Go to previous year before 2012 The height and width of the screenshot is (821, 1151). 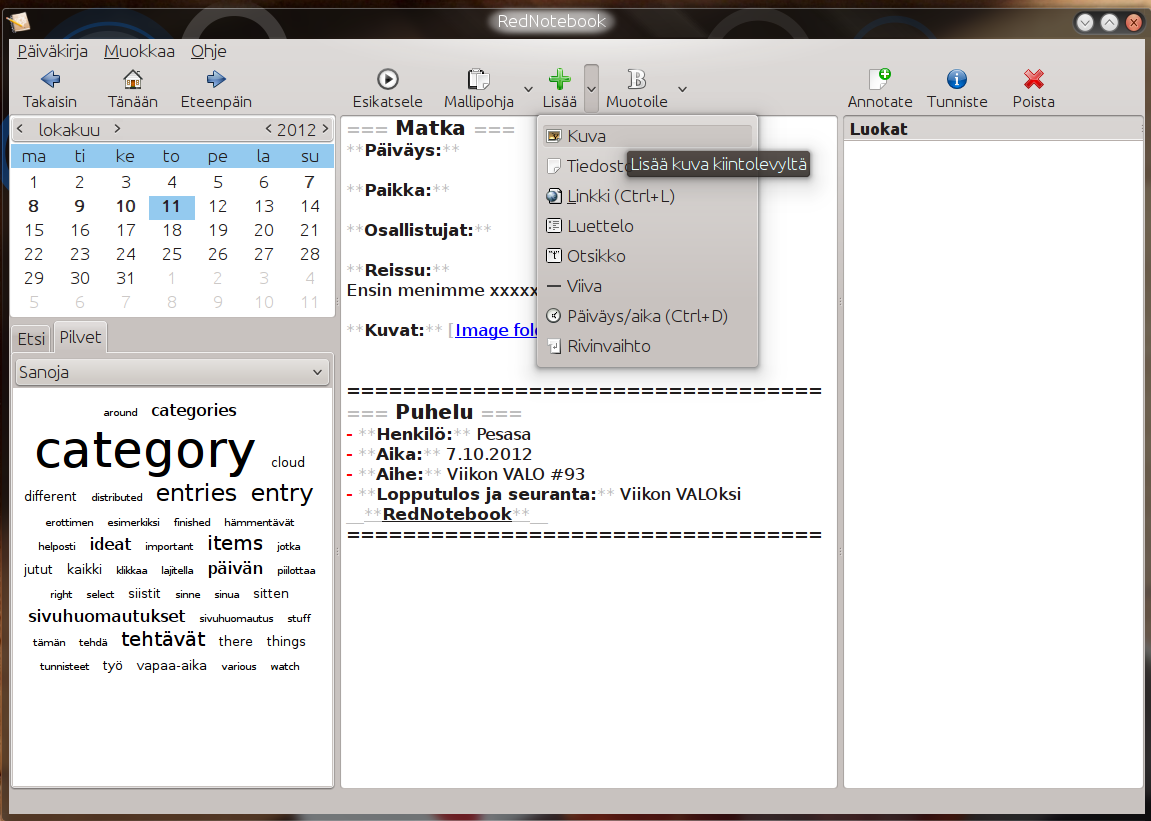269,129
